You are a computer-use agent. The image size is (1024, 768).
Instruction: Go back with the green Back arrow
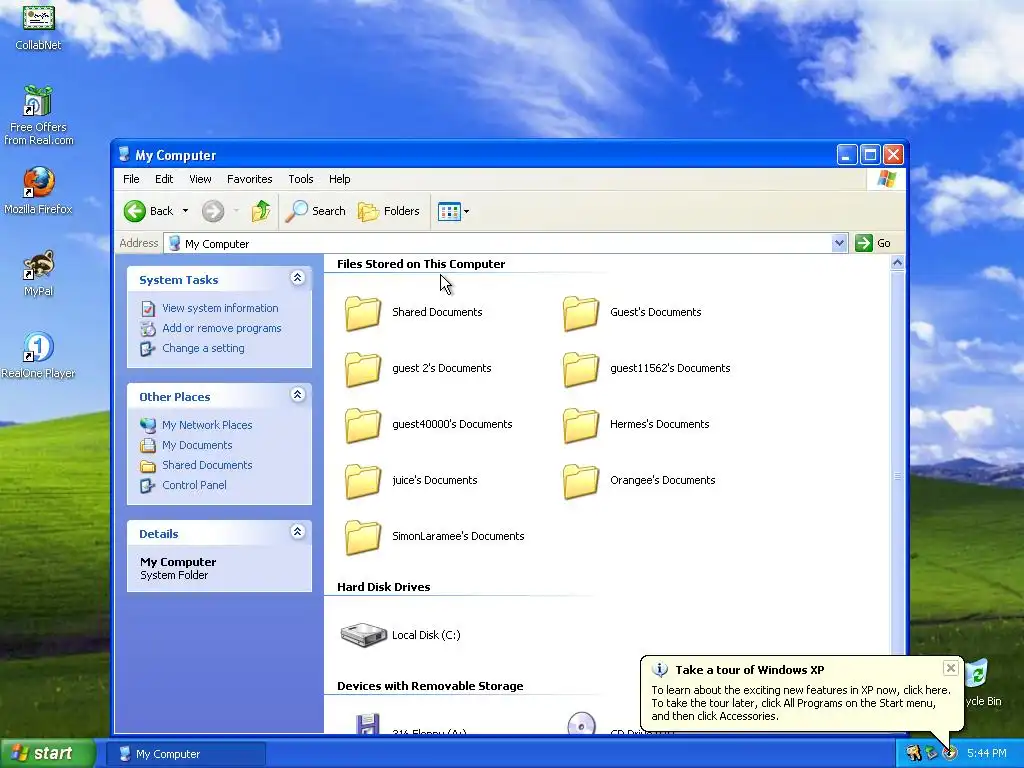[x=135, y=211]
